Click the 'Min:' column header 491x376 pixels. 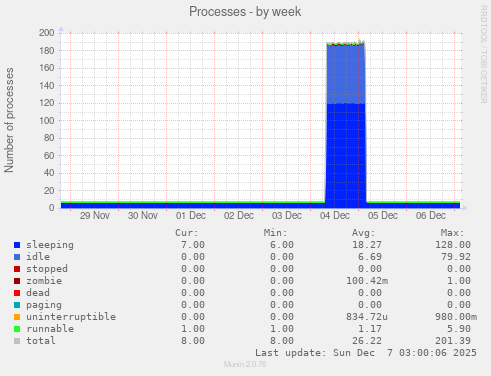[x=276, y=233]
